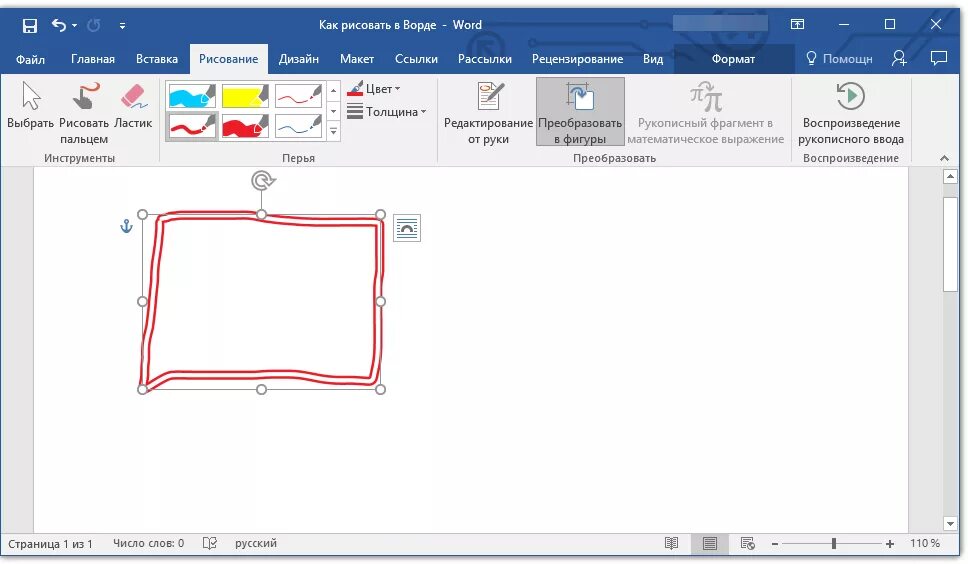Pick the thin red pen, top row
Image resolution: width=968 pixels, height=564 pixels.
(298, 95)
